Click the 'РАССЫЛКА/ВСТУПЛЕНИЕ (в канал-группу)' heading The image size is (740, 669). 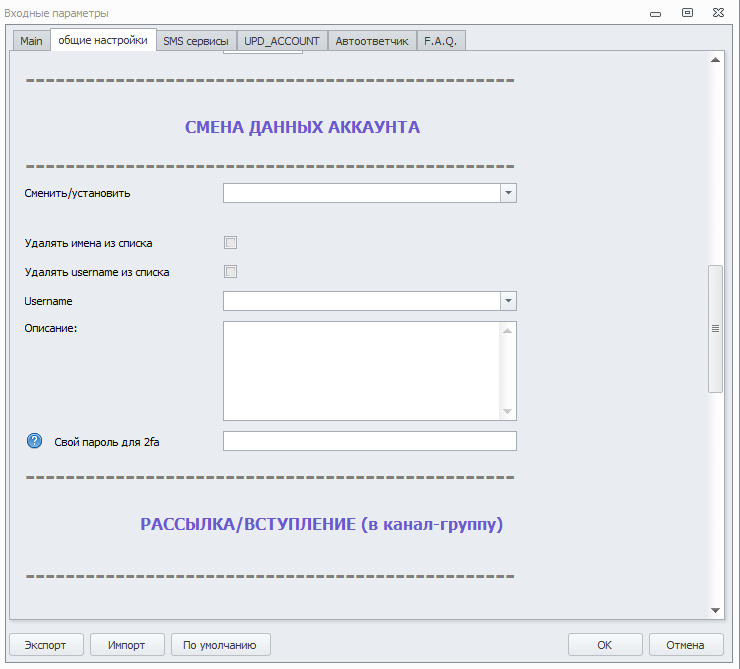click(x=321, y=524)
